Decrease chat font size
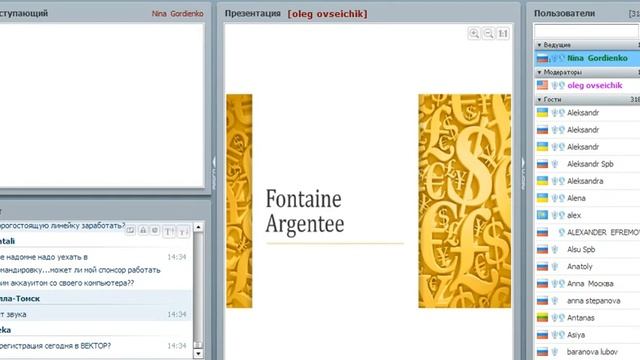The height and width of the screenshot is (360, 640). click(183, 231)
